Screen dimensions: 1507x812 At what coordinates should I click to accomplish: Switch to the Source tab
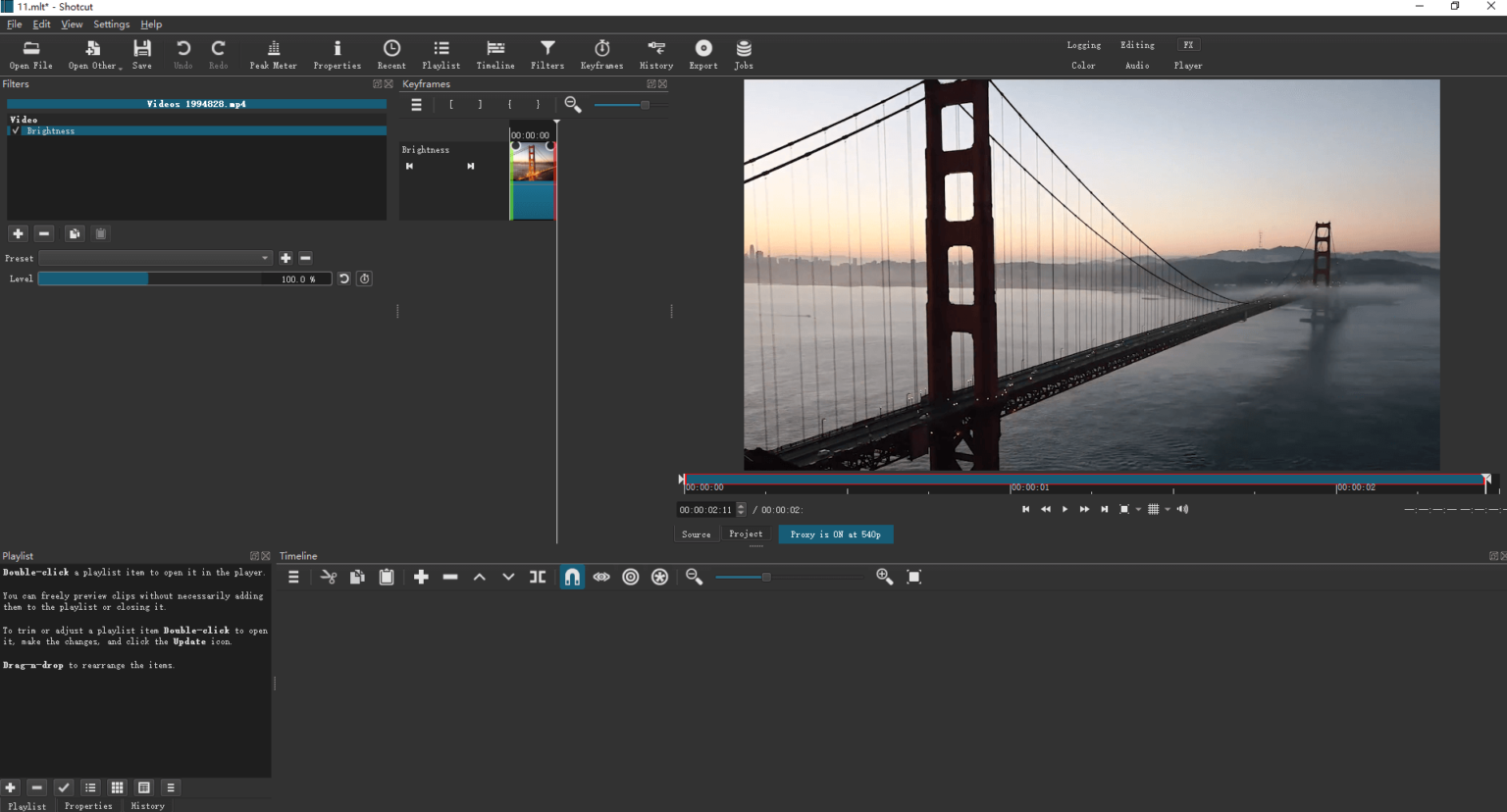click(x=696, y=534)
